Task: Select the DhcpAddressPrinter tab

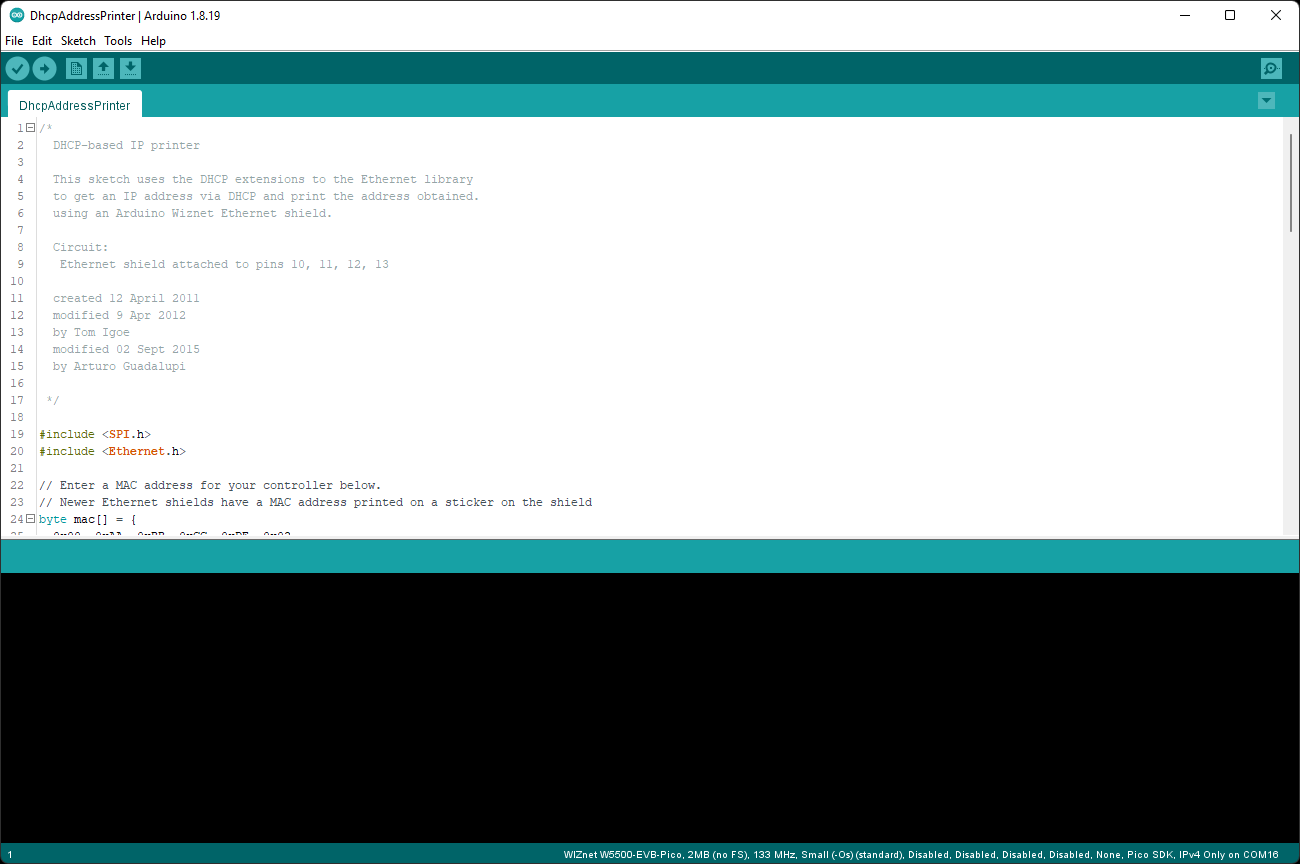Action: [74, 104]
